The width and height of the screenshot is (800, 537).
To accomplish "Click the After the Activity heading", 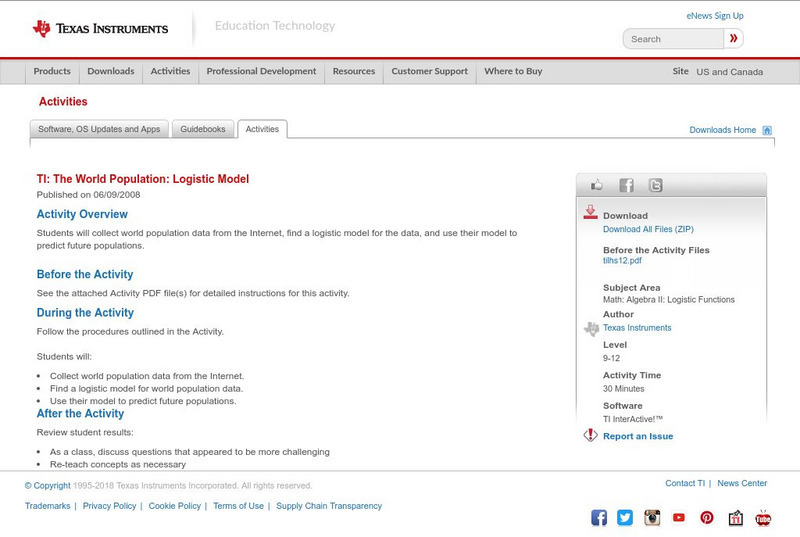I will click(x=80, y=414).
